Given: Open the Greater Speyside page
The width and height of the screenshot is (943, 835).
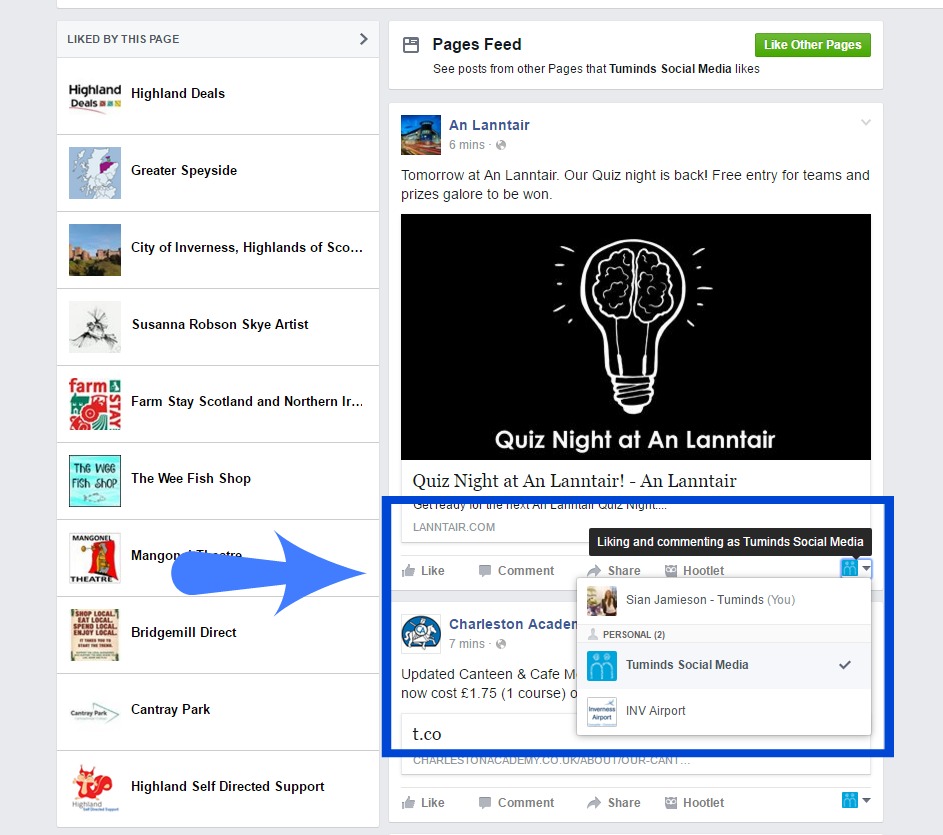Looking at the screenshot, I should tap(184, 171).
